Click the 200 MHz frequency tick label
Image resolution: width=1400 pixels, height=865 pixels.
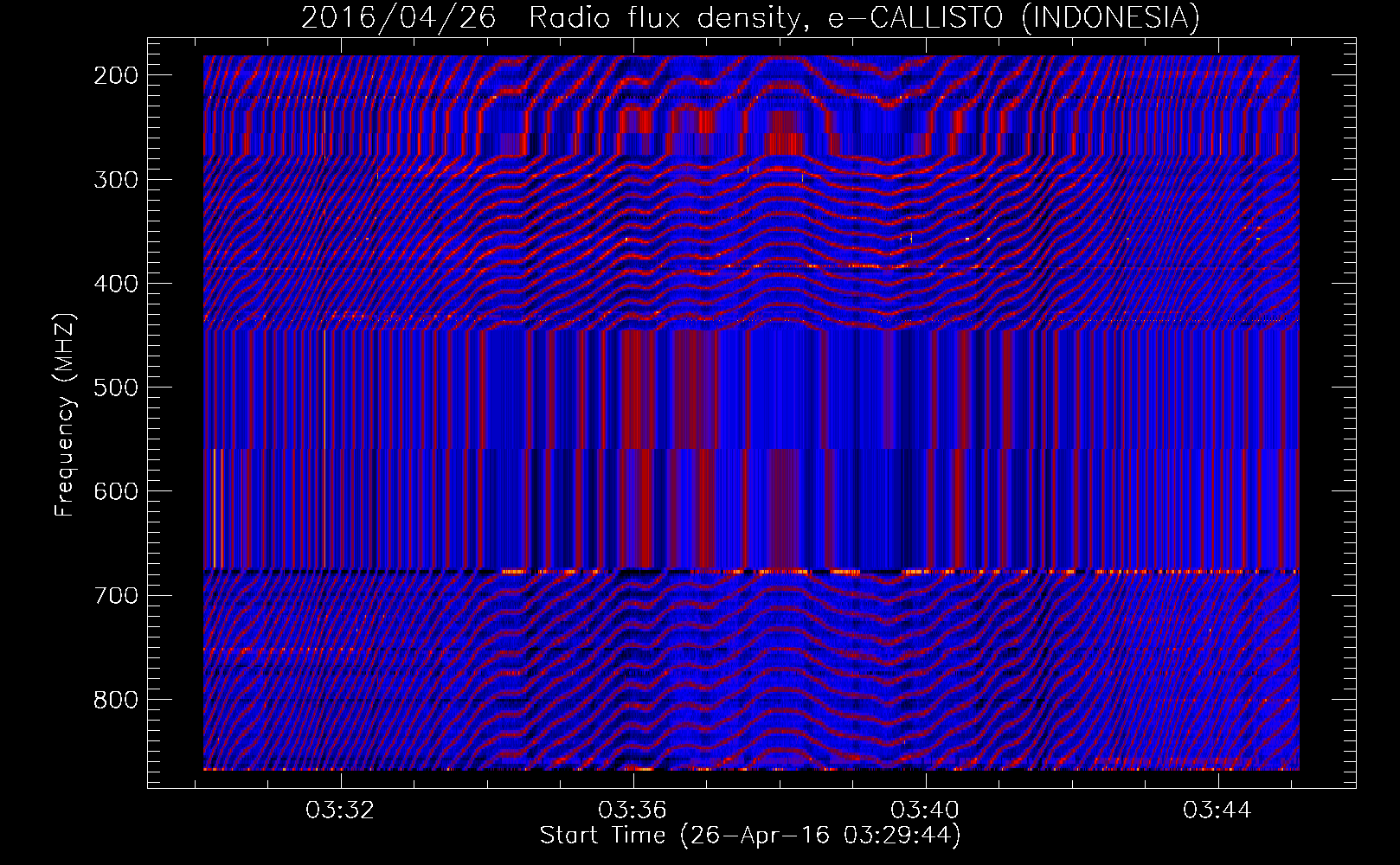pos(116,75)
